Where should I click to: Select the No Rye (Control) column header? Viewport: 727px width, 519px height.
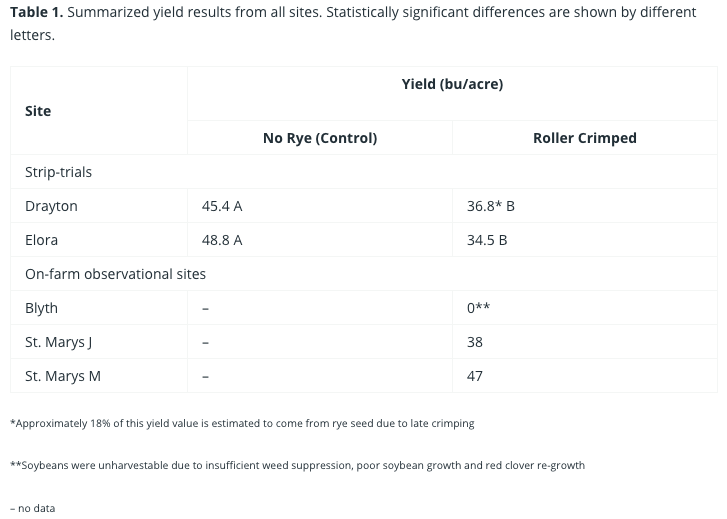(x=320, y=138)
